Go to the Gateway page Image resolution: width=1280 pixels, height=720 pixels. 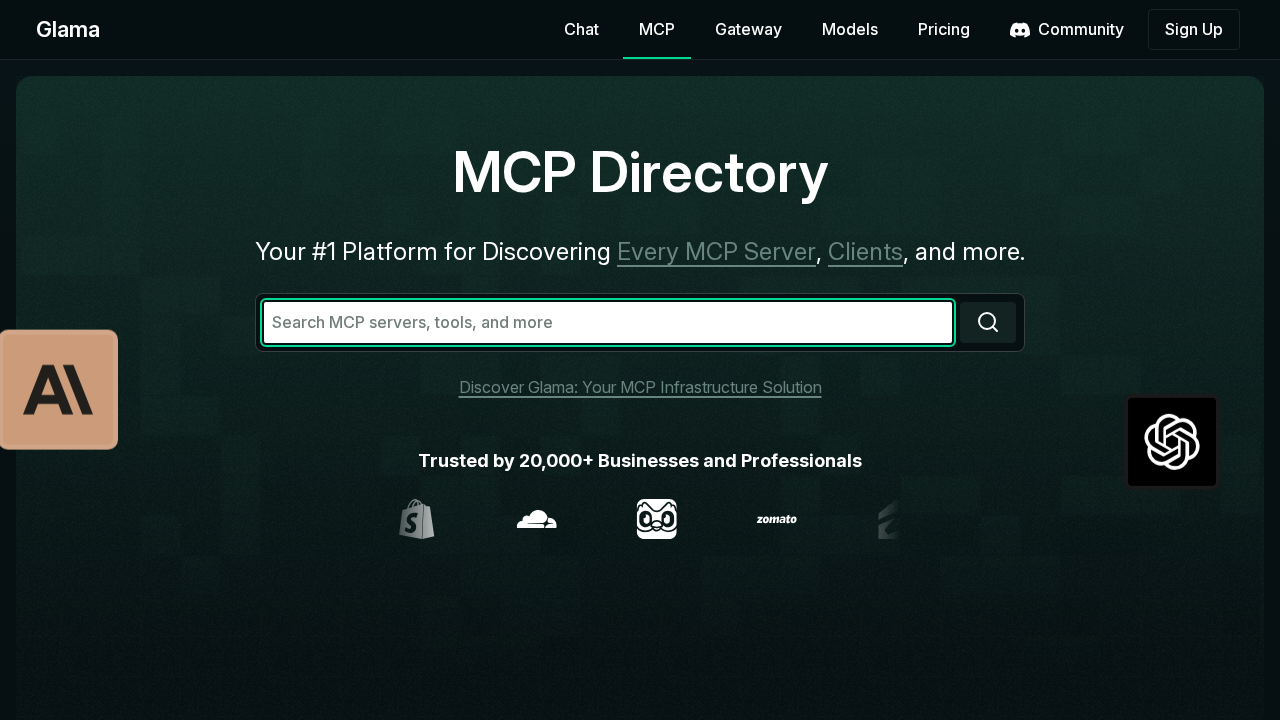coord(748,29)
